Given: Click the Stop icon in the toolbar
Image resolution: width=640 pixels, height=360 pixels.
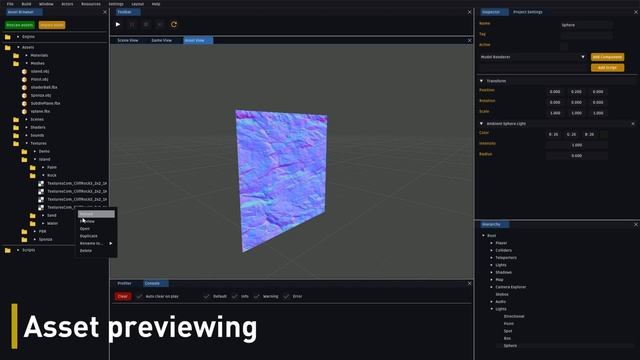Looking at the screenshot, I should pos(146,24).
